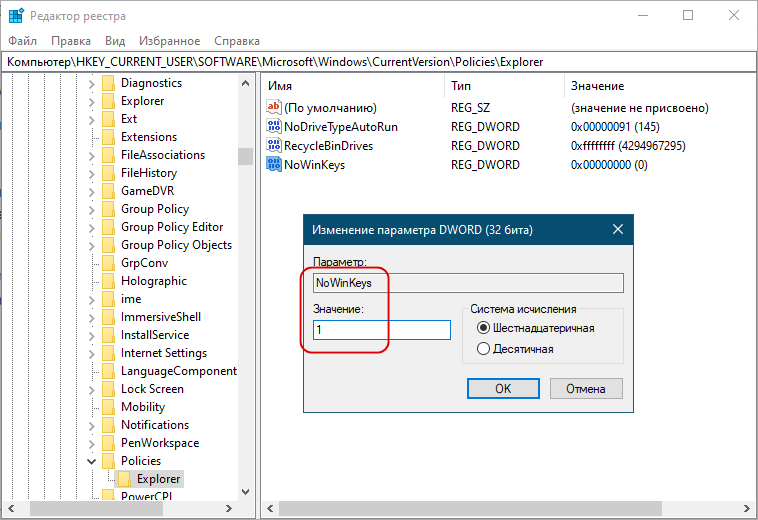Click the Internet Settings folder icon

(108, 353)
